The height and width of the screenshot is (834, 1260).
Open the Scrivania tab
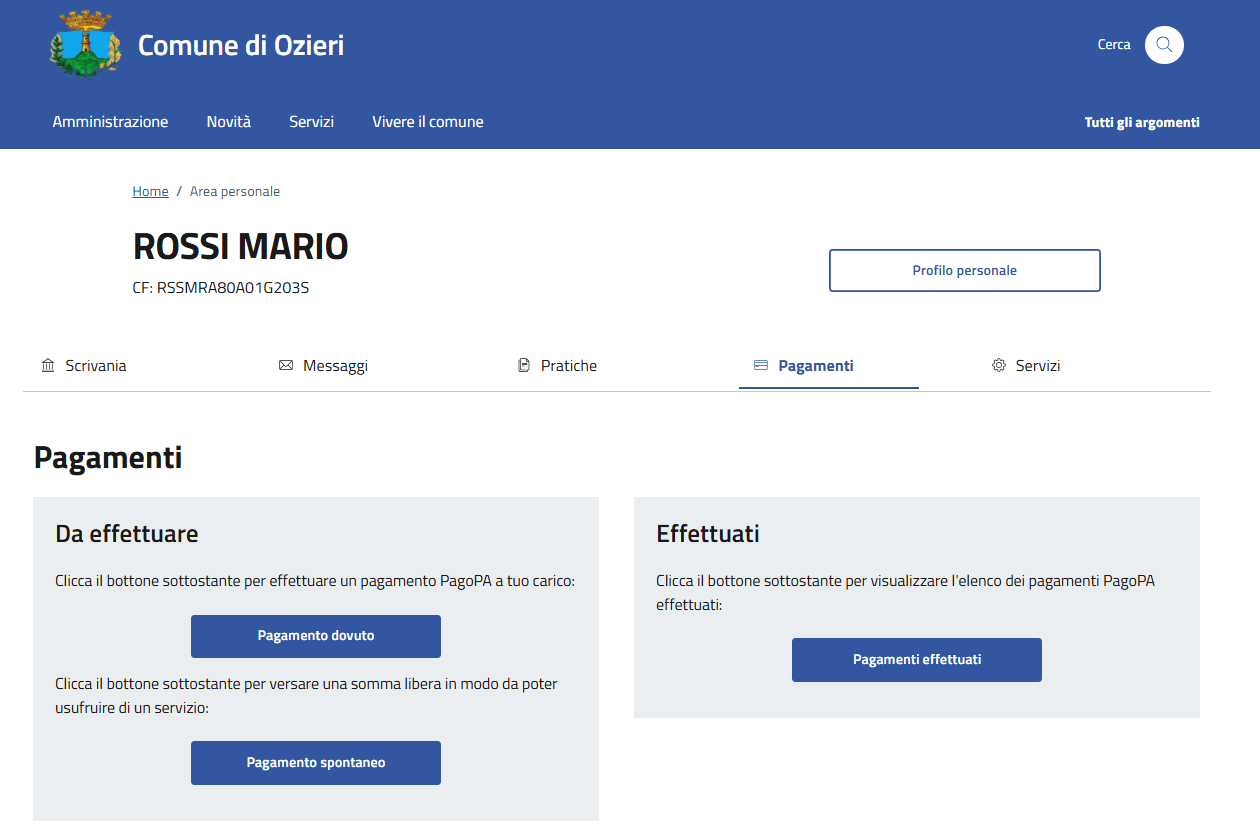(84, 366)
